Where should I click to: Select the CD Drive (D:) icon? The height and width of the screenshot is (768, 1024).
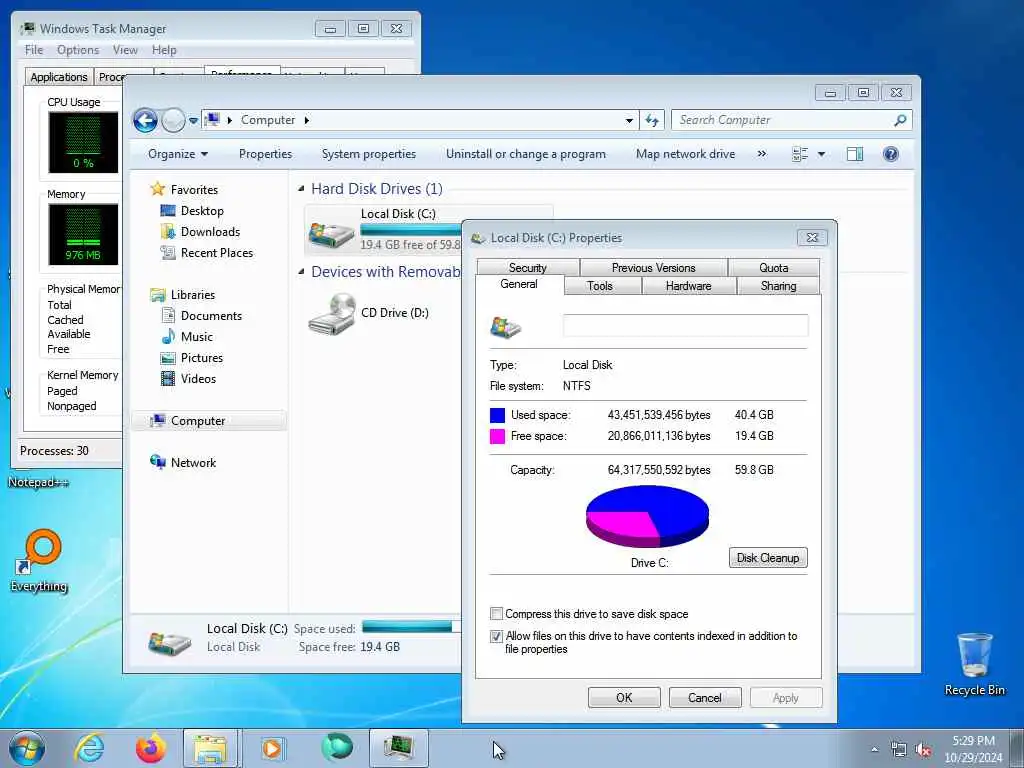[332, 314]
